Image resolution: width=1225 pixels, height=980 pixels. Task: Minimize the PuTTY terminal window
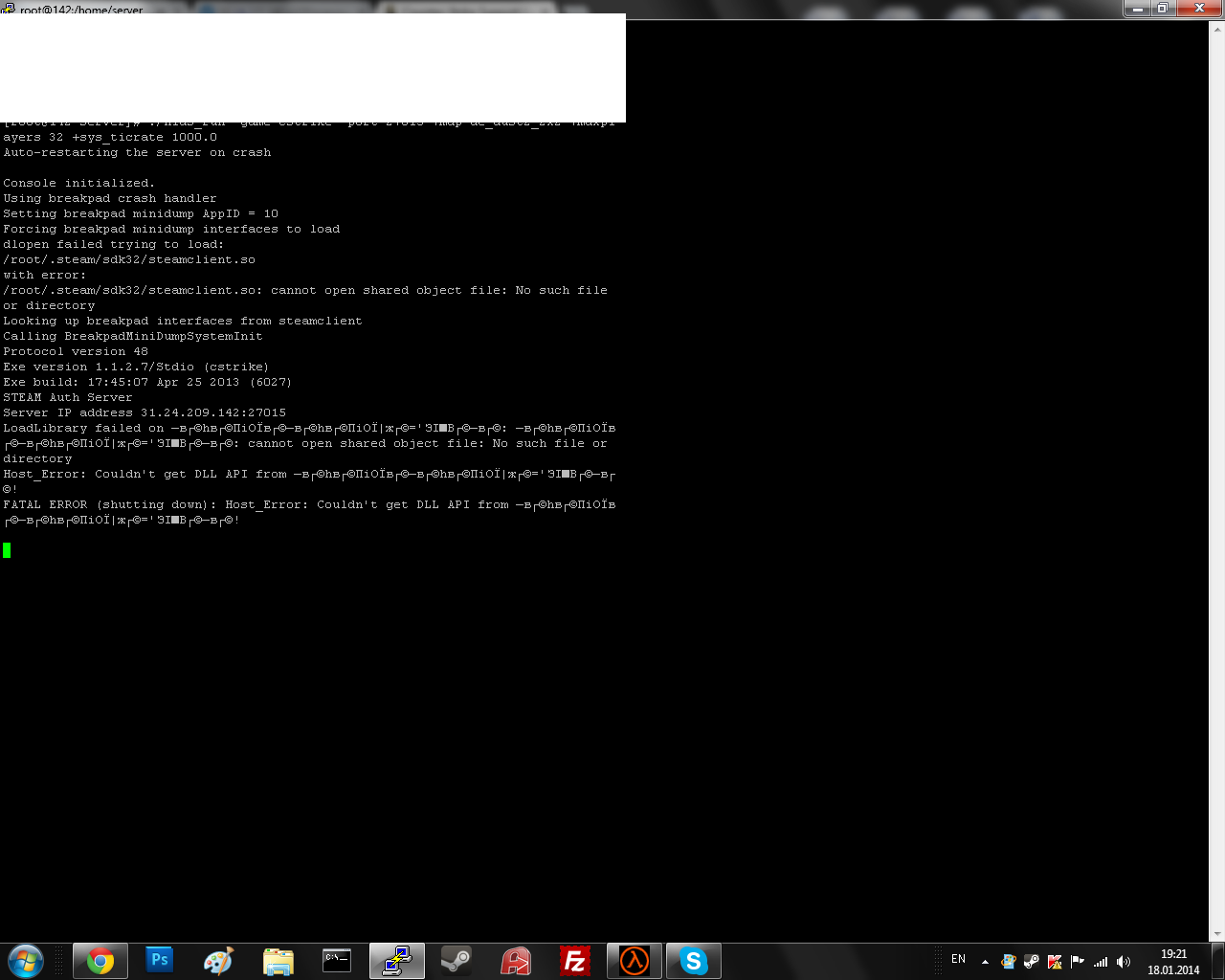click(x=1137, y=8)
